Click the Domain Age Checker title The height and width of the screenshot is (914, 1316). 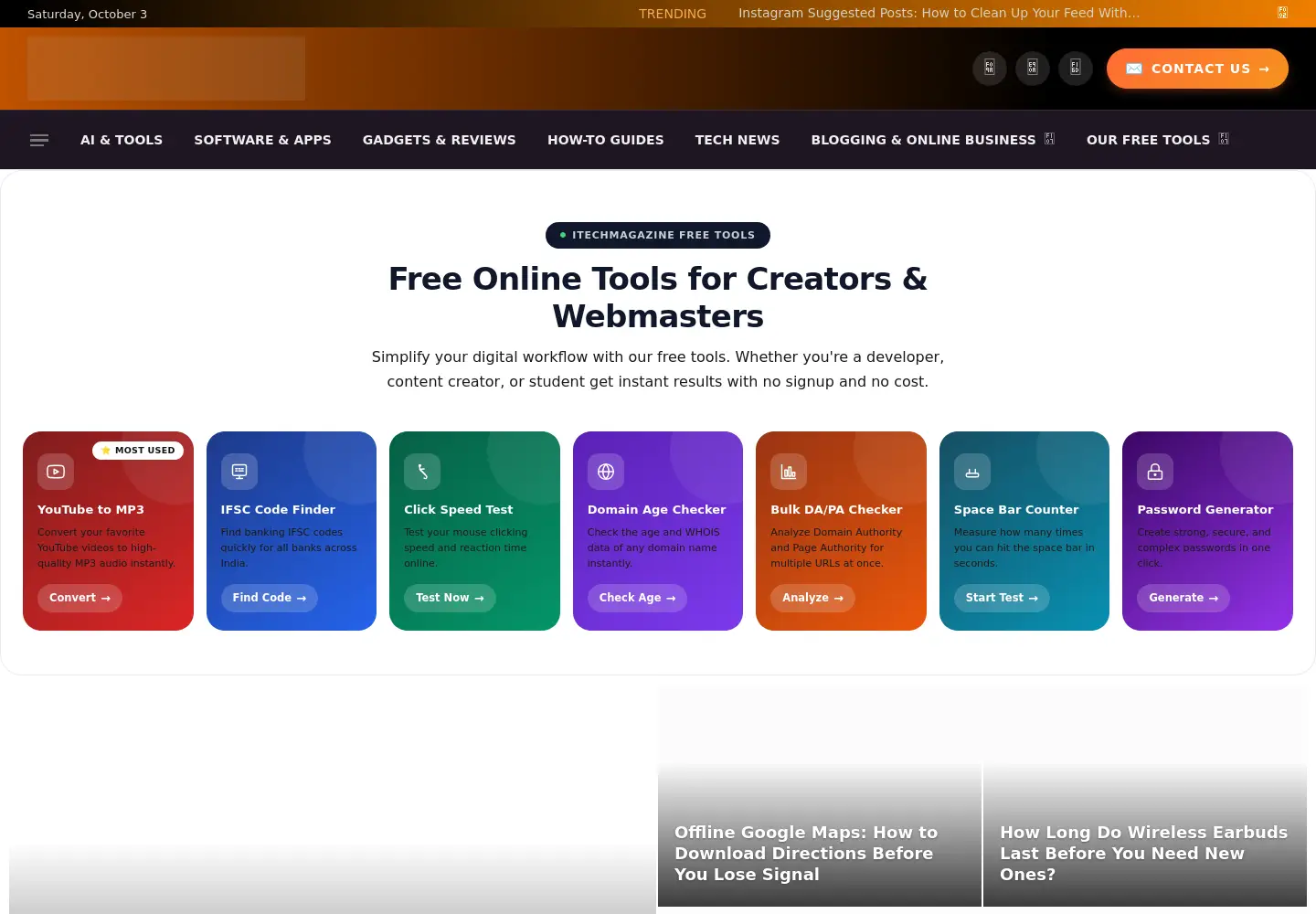[656, 510]
